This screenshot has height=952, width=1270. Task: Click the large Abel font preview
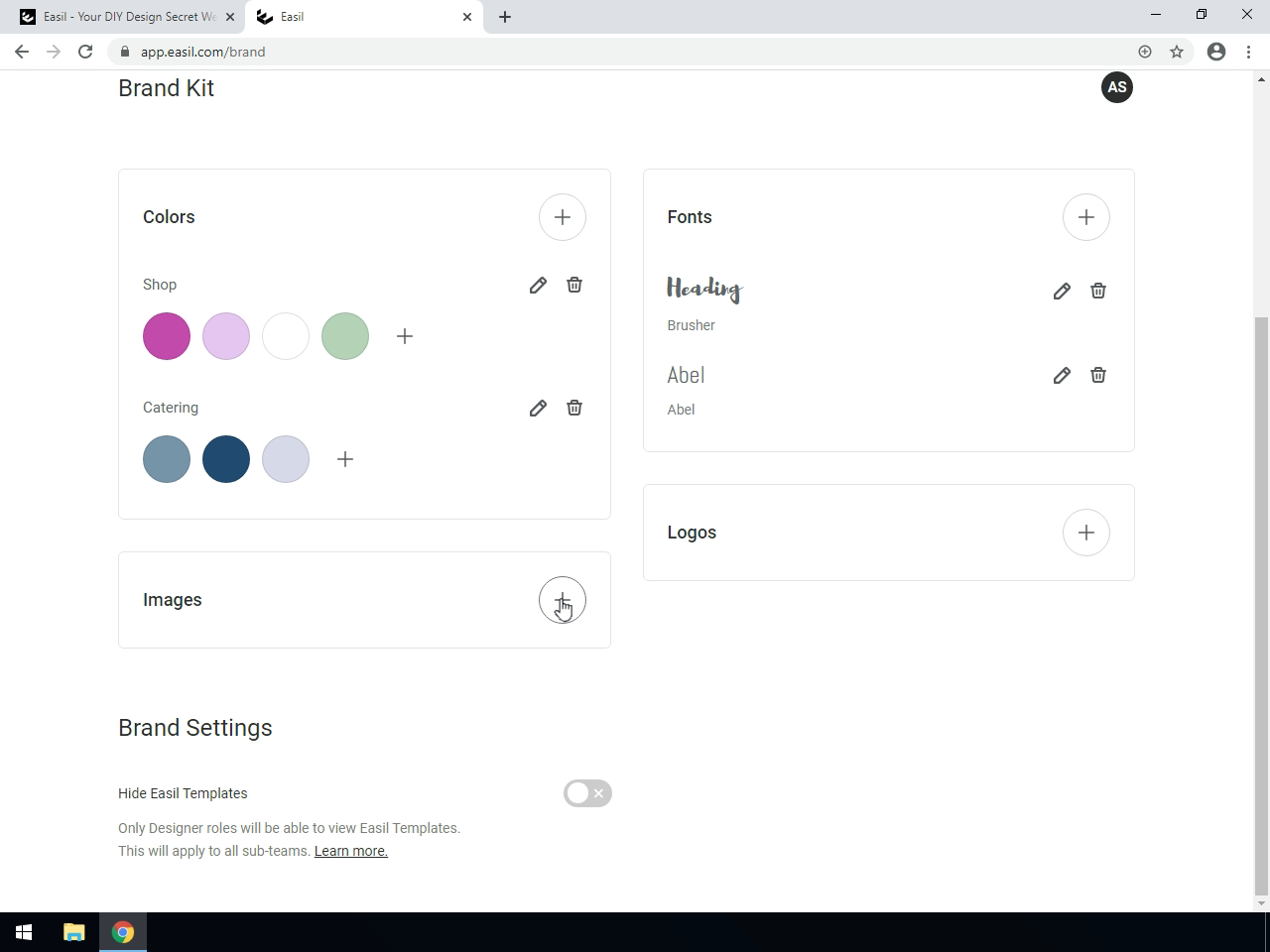coord(687,375)
